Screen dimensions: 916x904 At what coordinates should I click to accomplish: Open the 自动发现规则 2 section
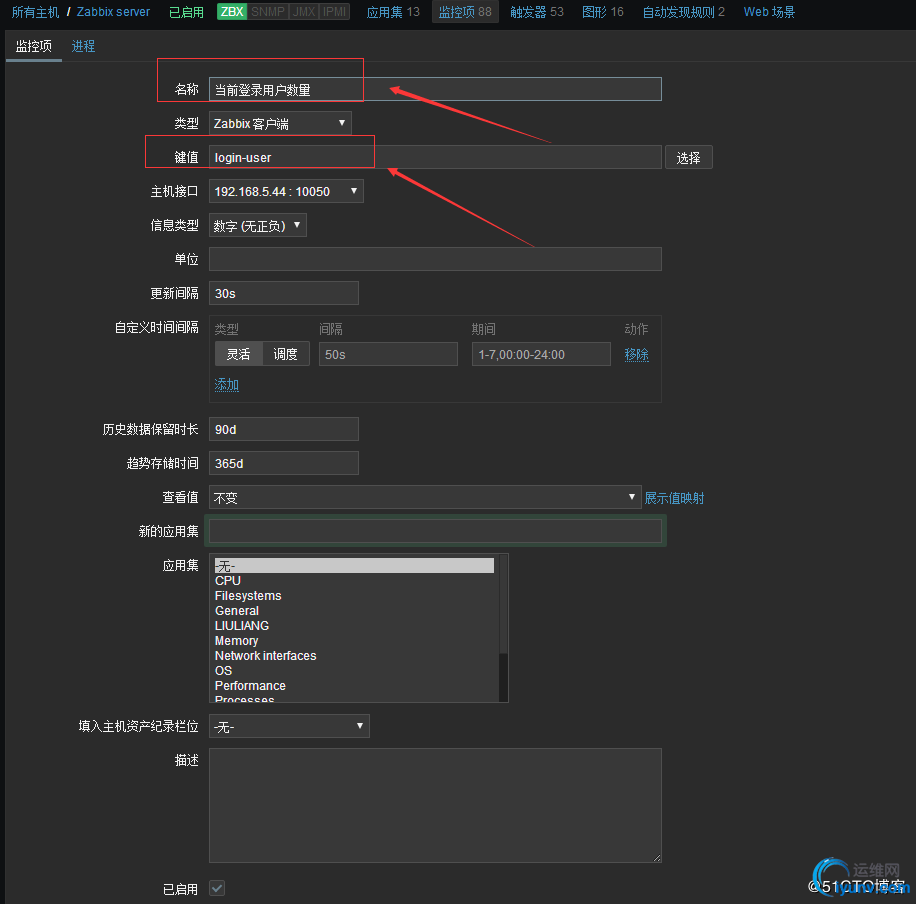pyautogui.click(x=683, y=12)
